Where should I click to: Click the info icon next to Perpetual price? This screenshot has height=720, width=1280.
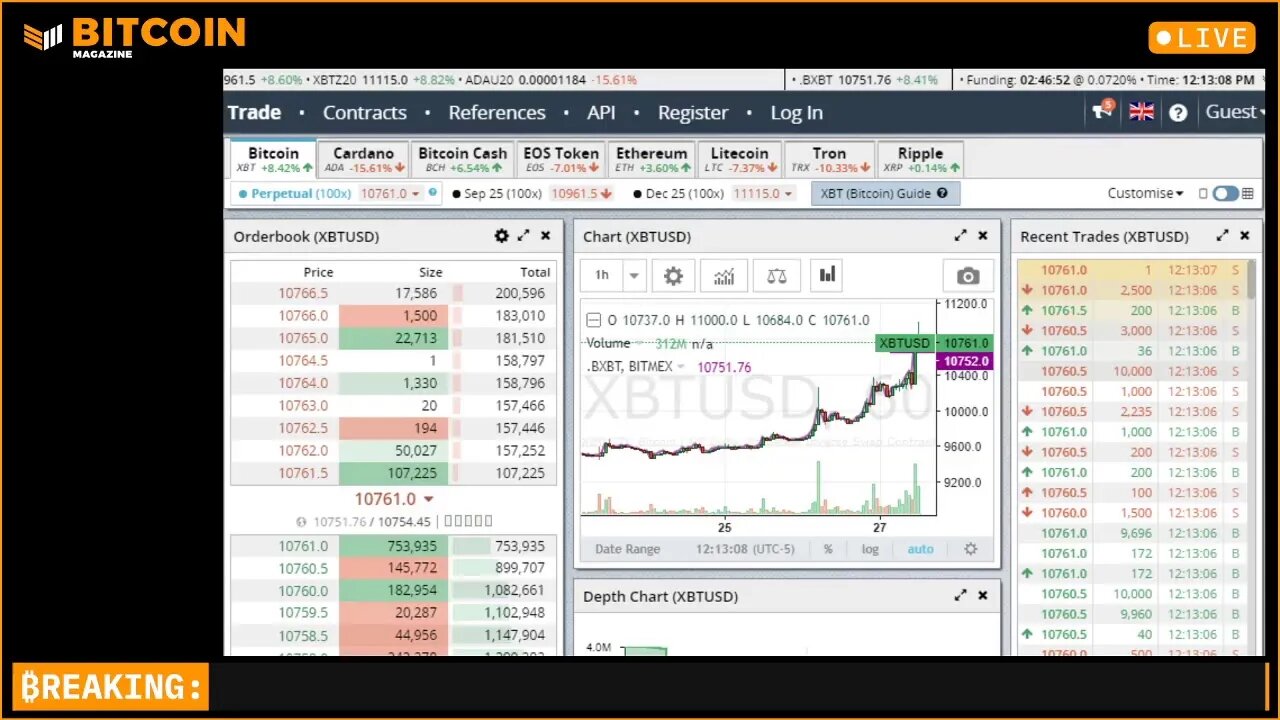(x=433, y=192)
